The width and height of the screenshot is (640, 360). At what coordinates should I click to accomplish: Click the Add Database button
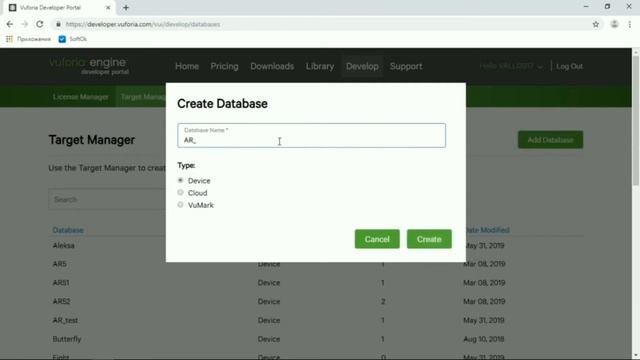(550, 140)
